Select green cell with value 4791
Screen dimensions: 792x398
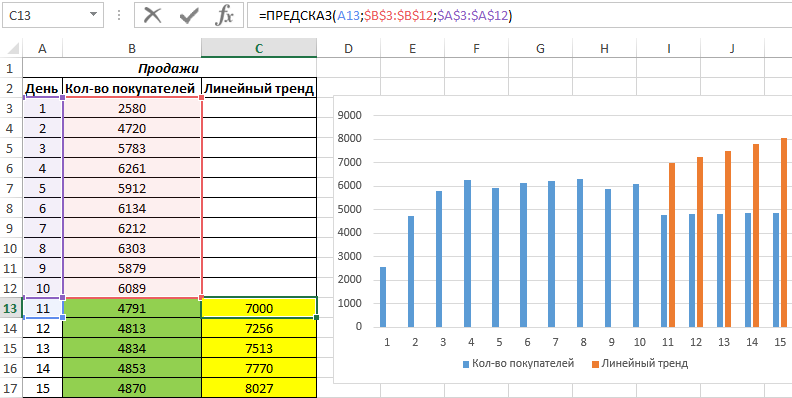coord(132,308)
